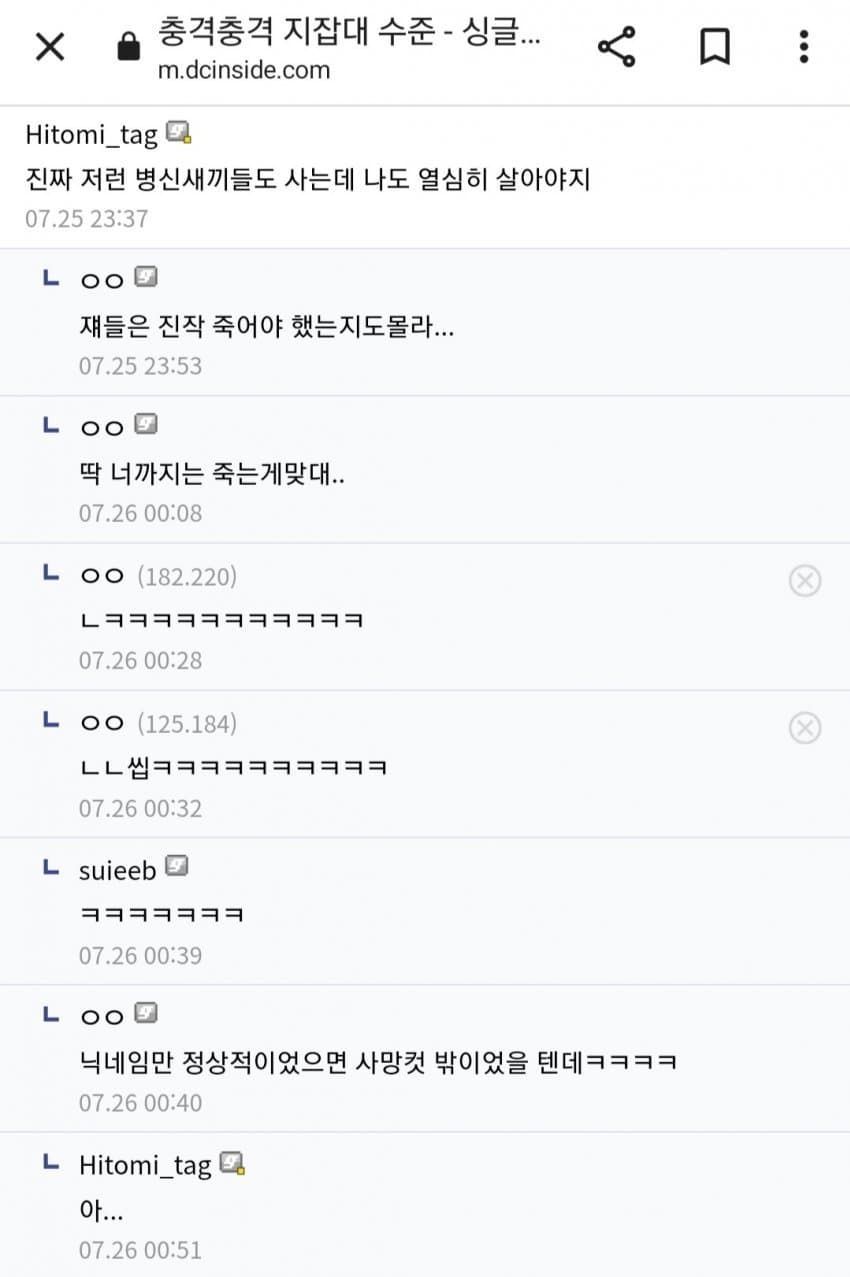This screenshot has height=1277, width=850.
Task: Open suieeb's user profile
Action: point(117,870)
